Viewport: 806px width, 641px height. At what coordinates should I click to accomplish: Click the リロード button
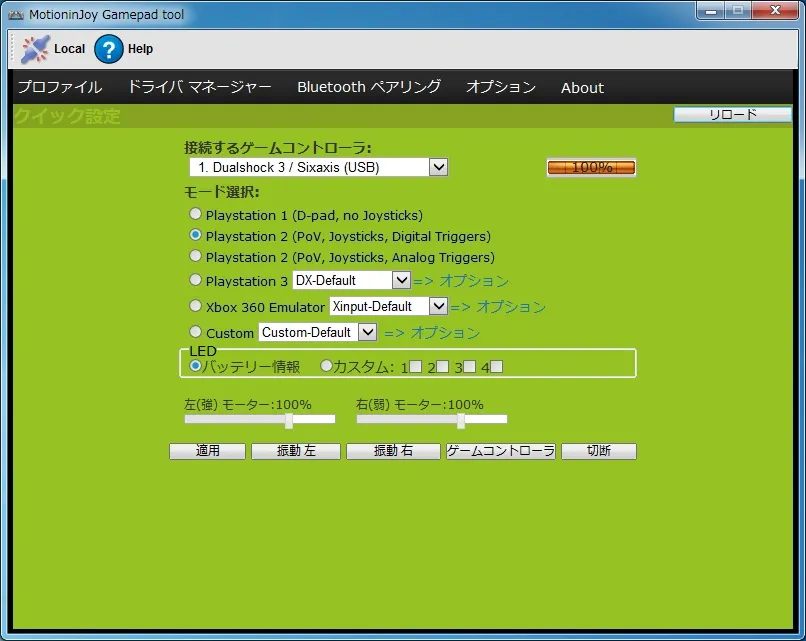732,115
